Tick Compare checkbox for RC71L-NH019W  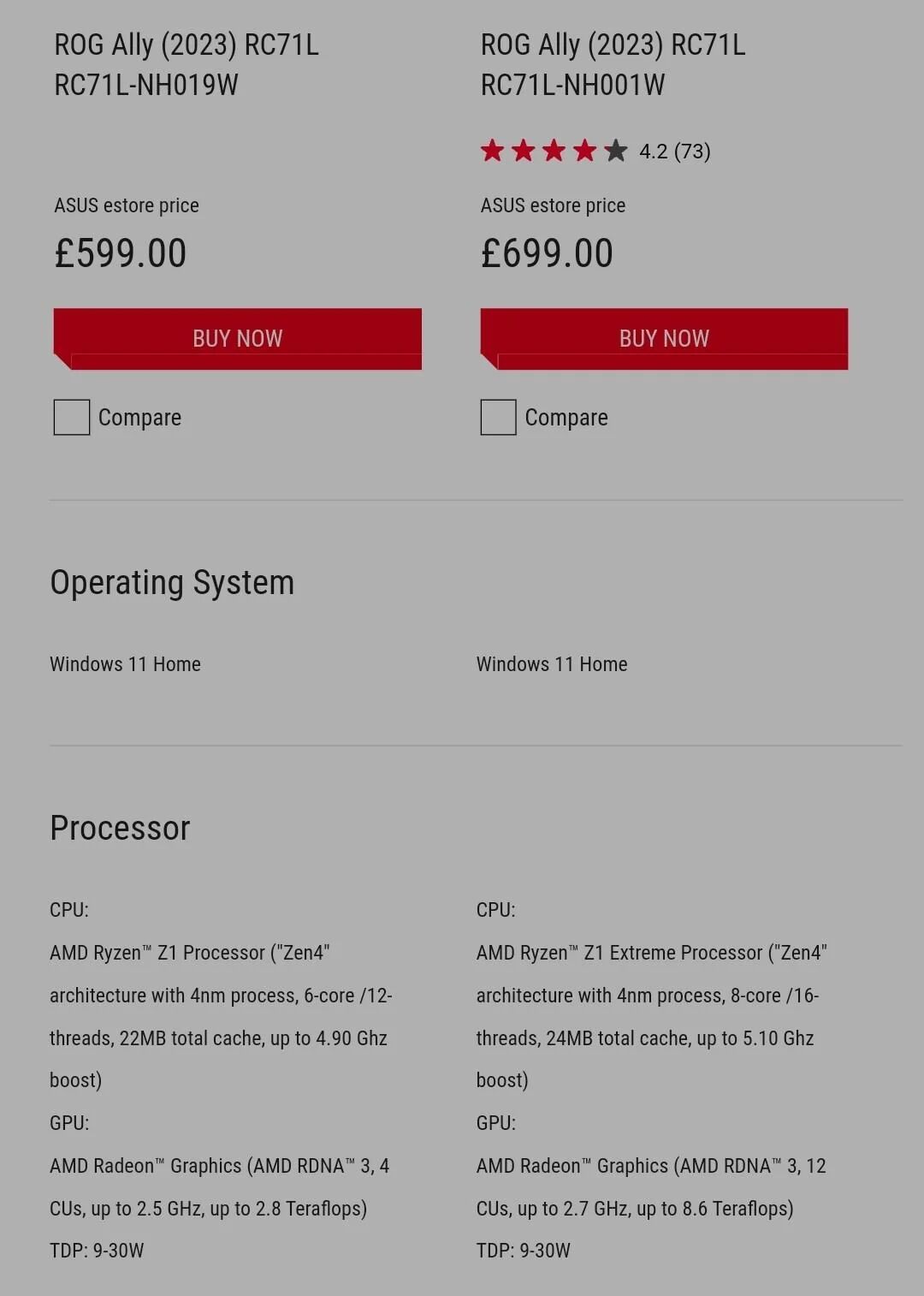pos(72,417)
